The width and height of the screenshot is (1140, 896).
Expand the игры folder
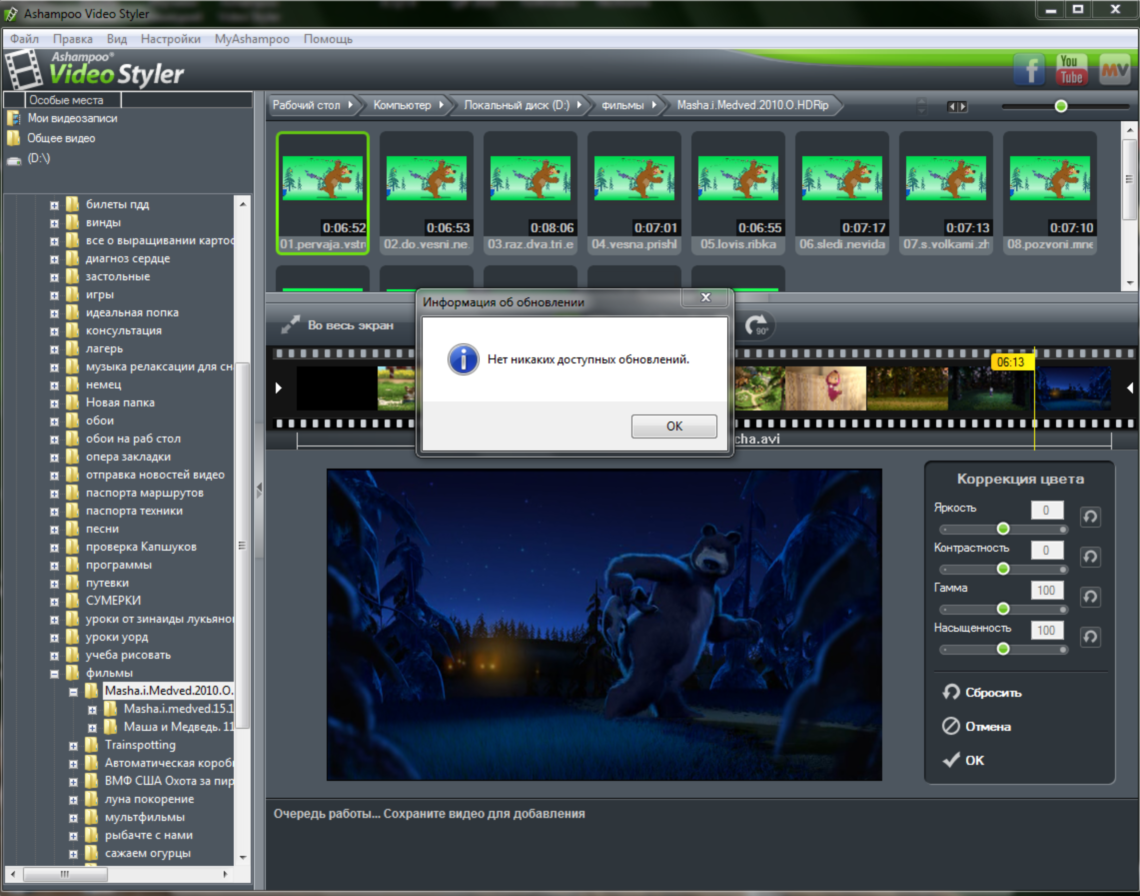click(55, 295)
